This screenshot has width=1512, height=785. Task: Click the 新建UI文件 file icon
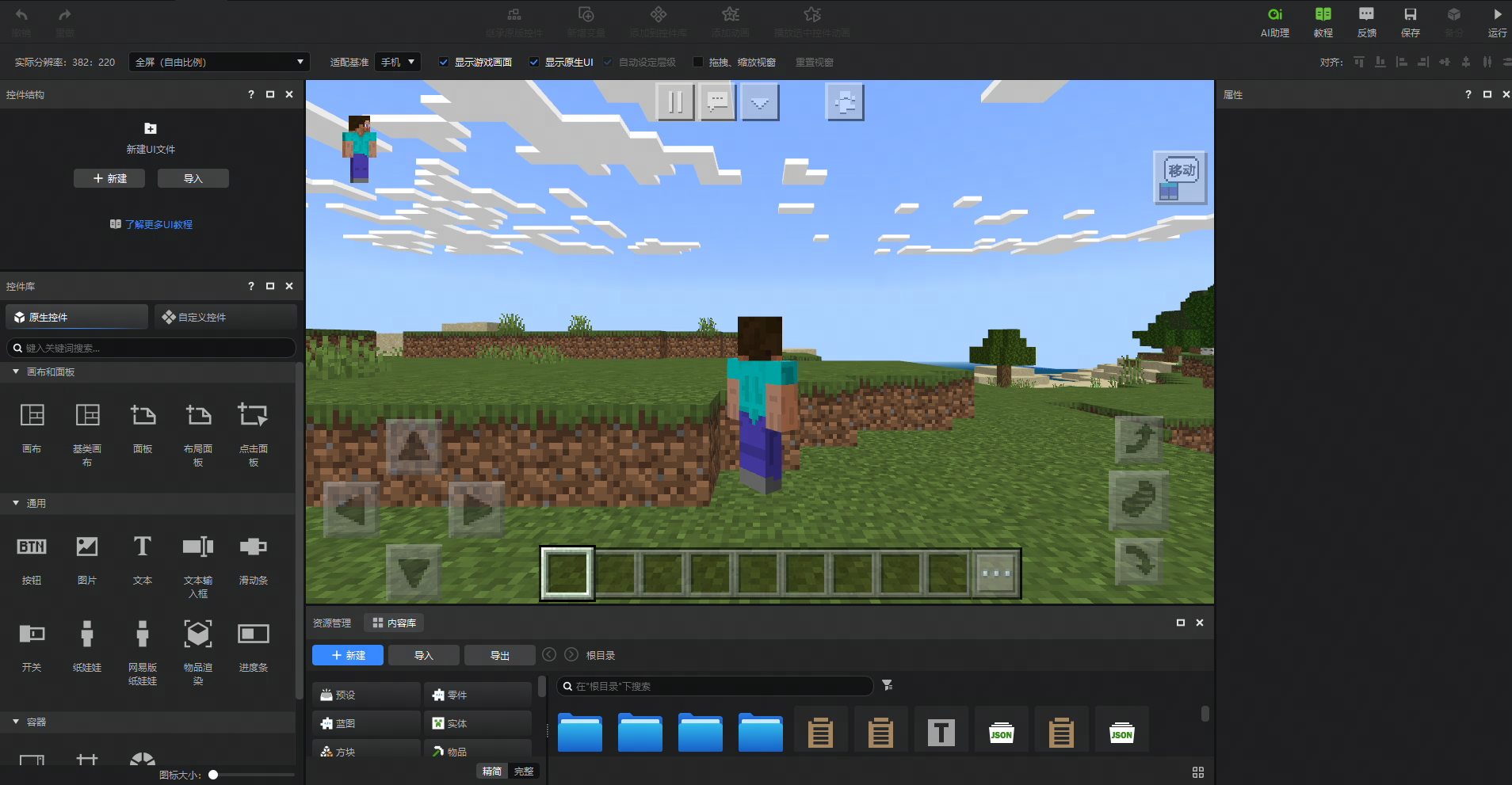click(151, 128)
